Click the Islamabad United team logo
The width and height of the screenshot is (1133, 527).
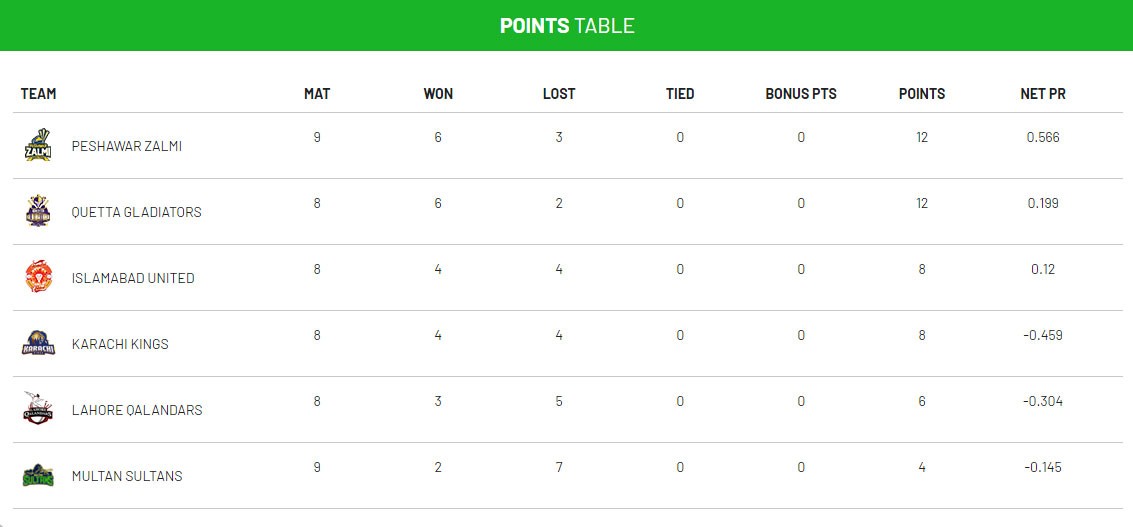pos(38,277)
